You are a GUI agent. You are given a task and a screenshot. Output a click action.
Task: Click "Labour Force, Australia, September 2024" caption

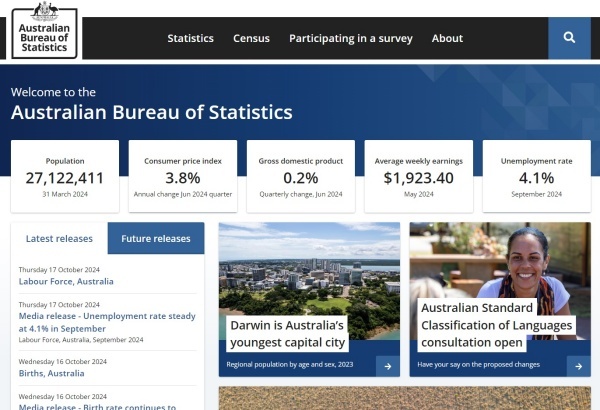pyautogui.click(x=81, y=340)
